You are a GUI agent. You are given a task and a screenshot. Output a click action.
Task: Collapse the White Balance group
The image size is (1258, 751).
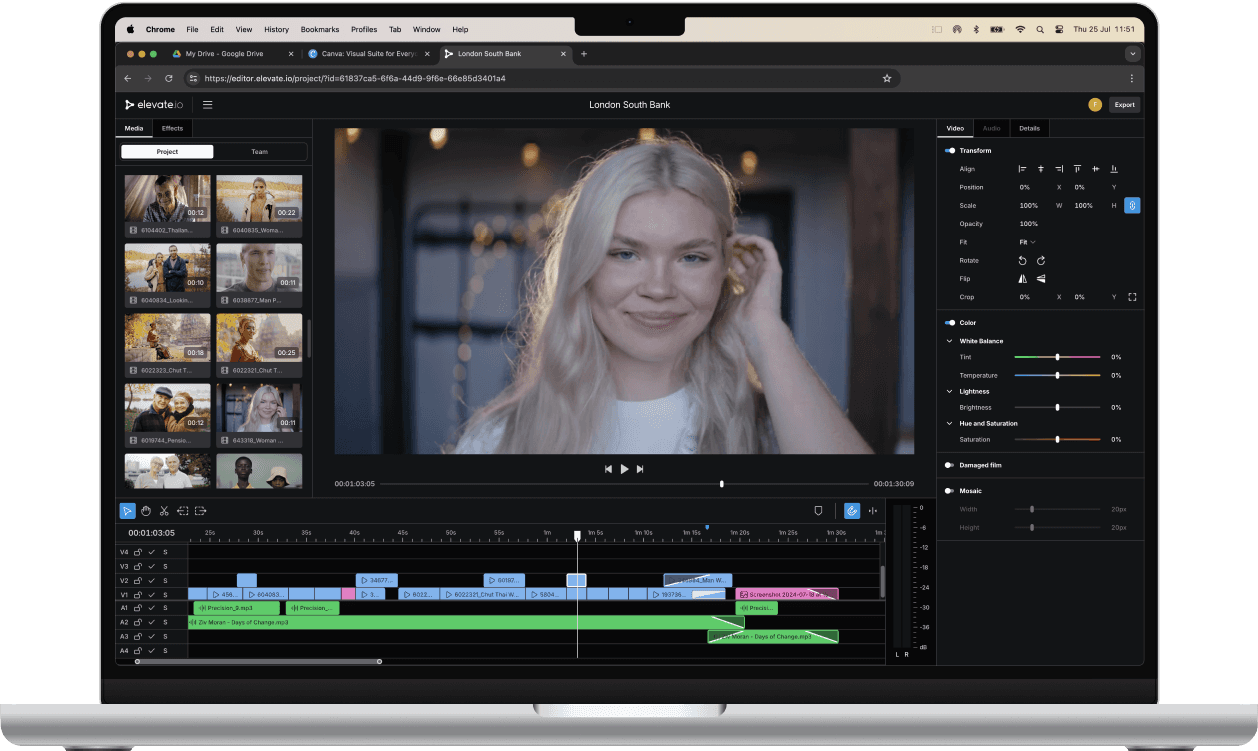pos(950,341)
